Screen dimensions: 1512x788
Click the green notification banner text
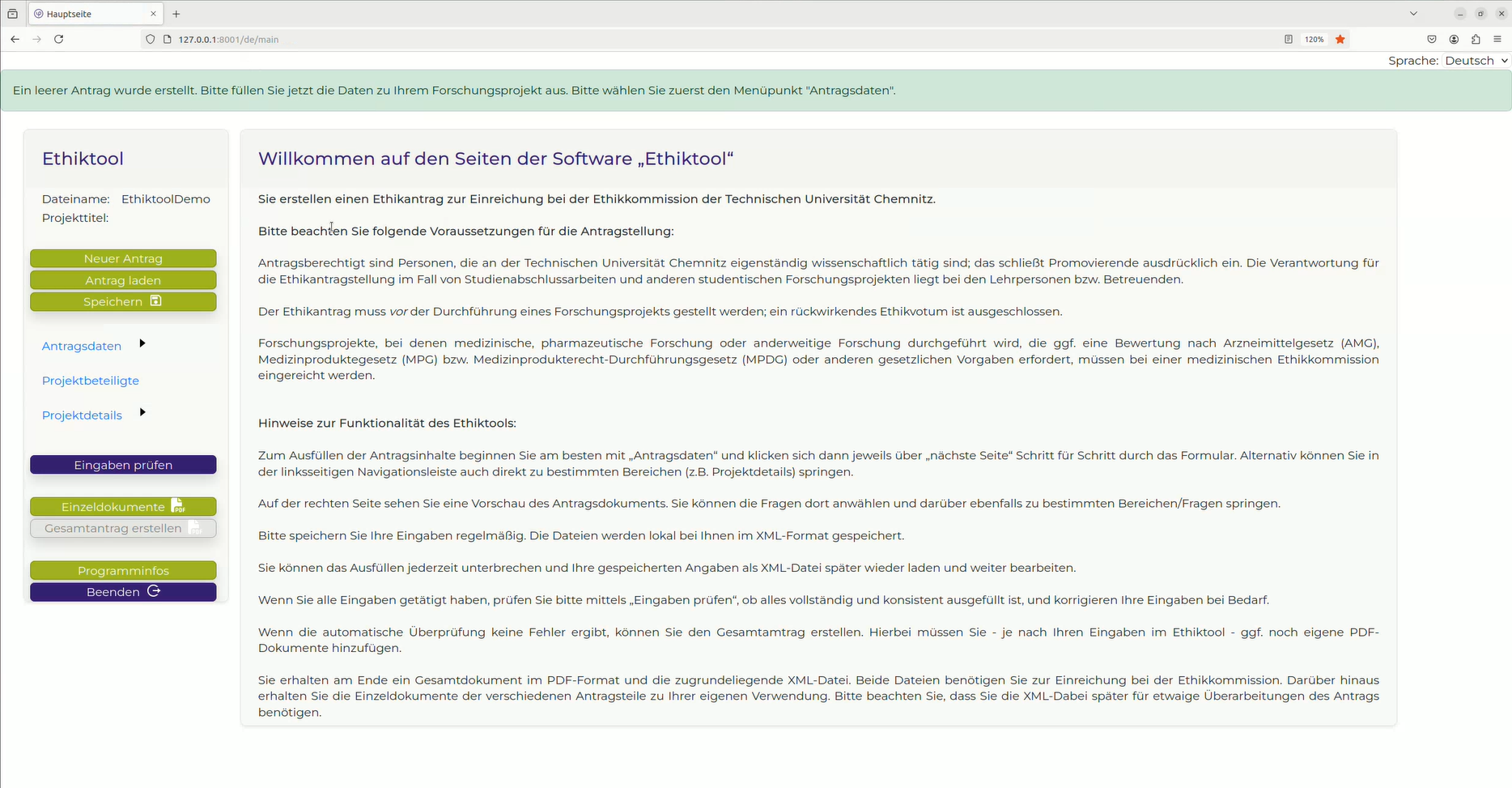tap(454, 91)
